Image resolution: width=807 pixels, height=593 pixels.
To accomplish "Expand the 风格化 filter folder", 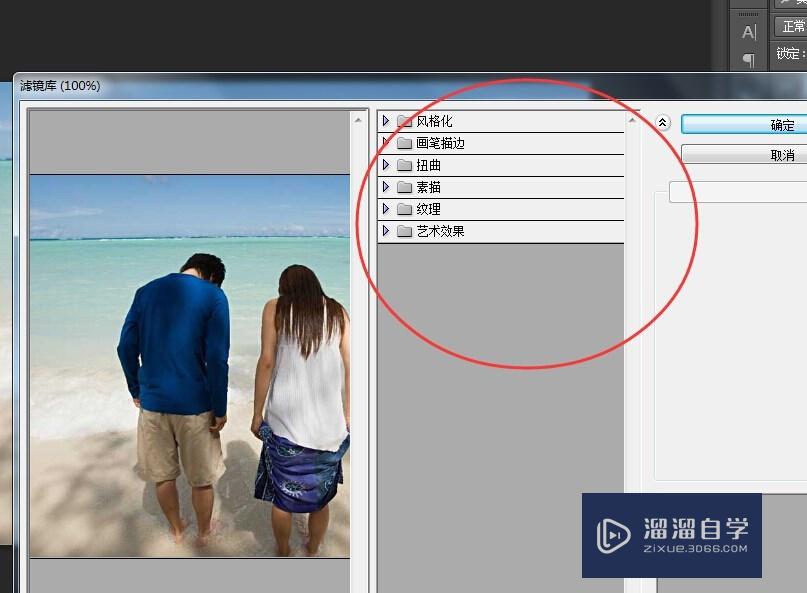I will click(x=385, y=121).
